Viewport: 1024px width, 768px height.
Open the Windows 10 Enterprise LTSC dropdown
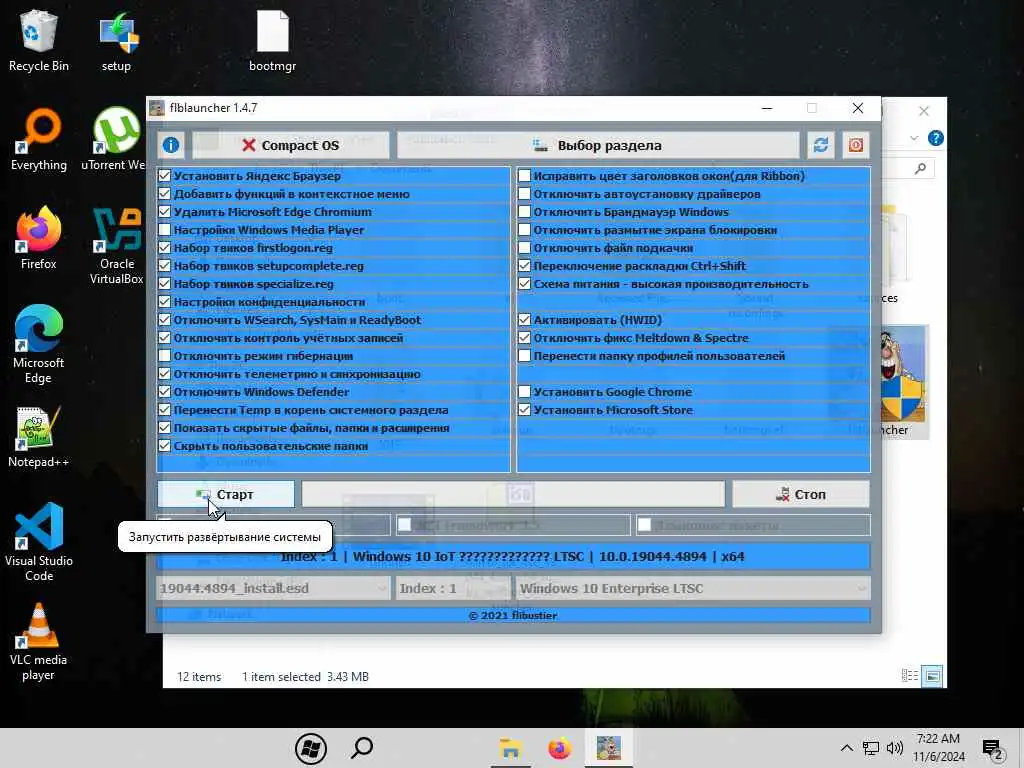[x=693, y=588]
